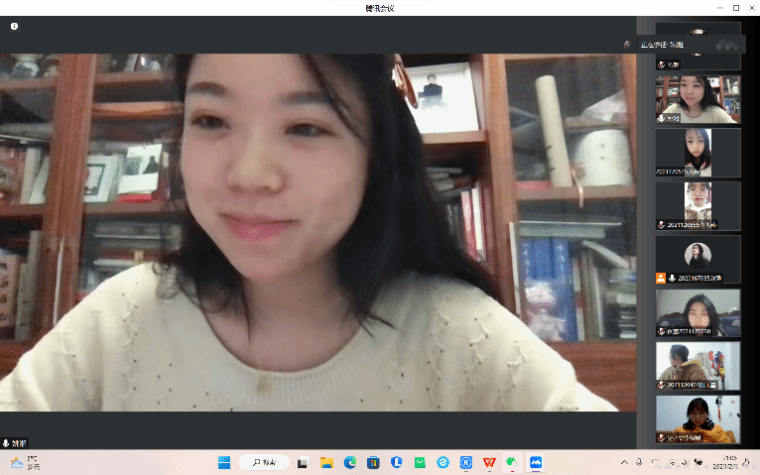
Task: Show hidden system tray icons
Action: 625,462
